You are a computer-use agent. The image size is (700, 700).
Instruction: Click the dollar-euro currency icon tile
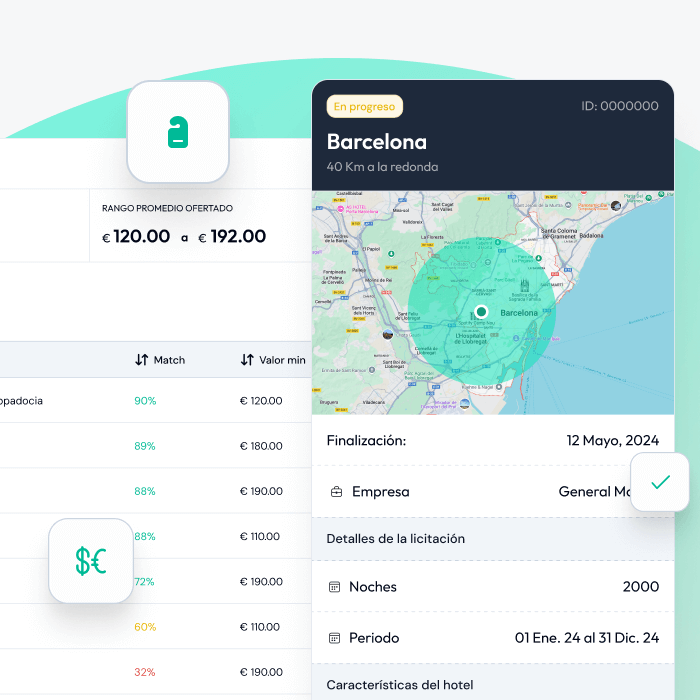tap(91, 560)
